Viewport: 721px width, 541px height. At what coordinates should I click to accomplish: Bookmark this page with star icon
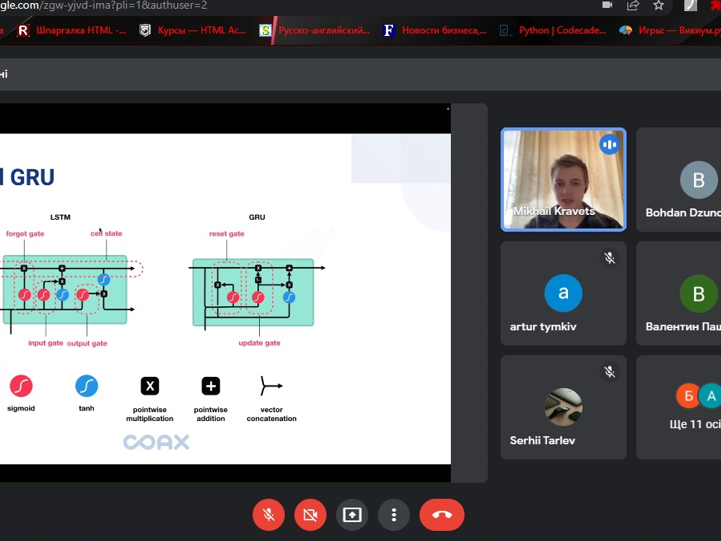click(x=659, y=6)
